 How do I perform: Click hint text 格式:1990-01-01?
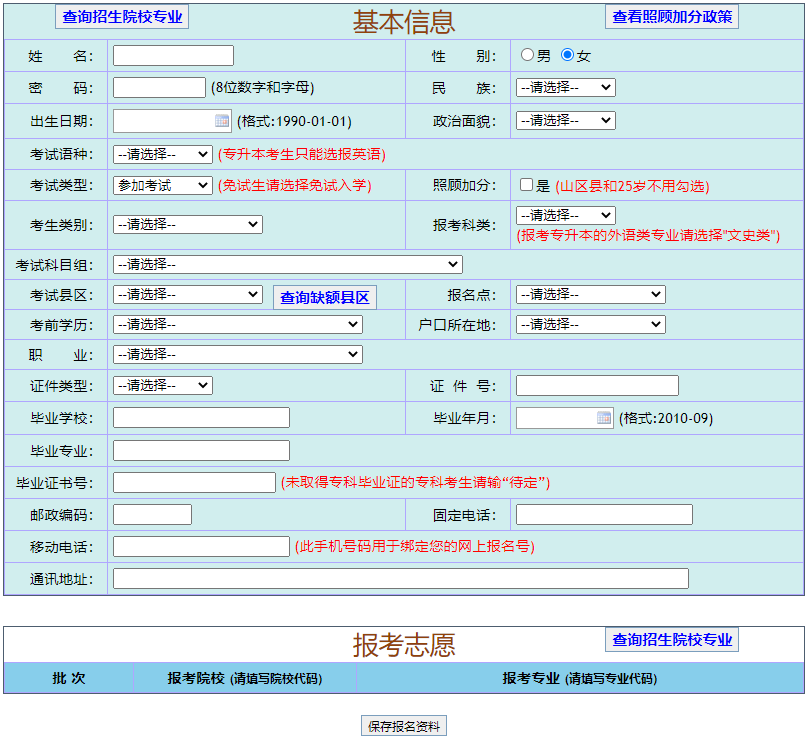[294, 121]
